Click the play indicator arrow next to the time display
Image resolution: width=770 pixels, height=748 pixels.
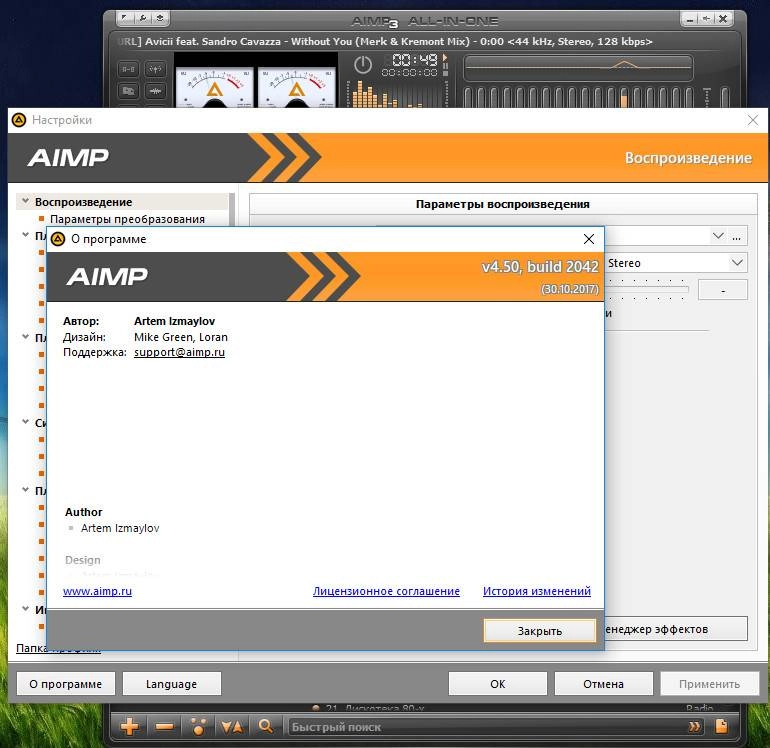click(x=445, y=57)
